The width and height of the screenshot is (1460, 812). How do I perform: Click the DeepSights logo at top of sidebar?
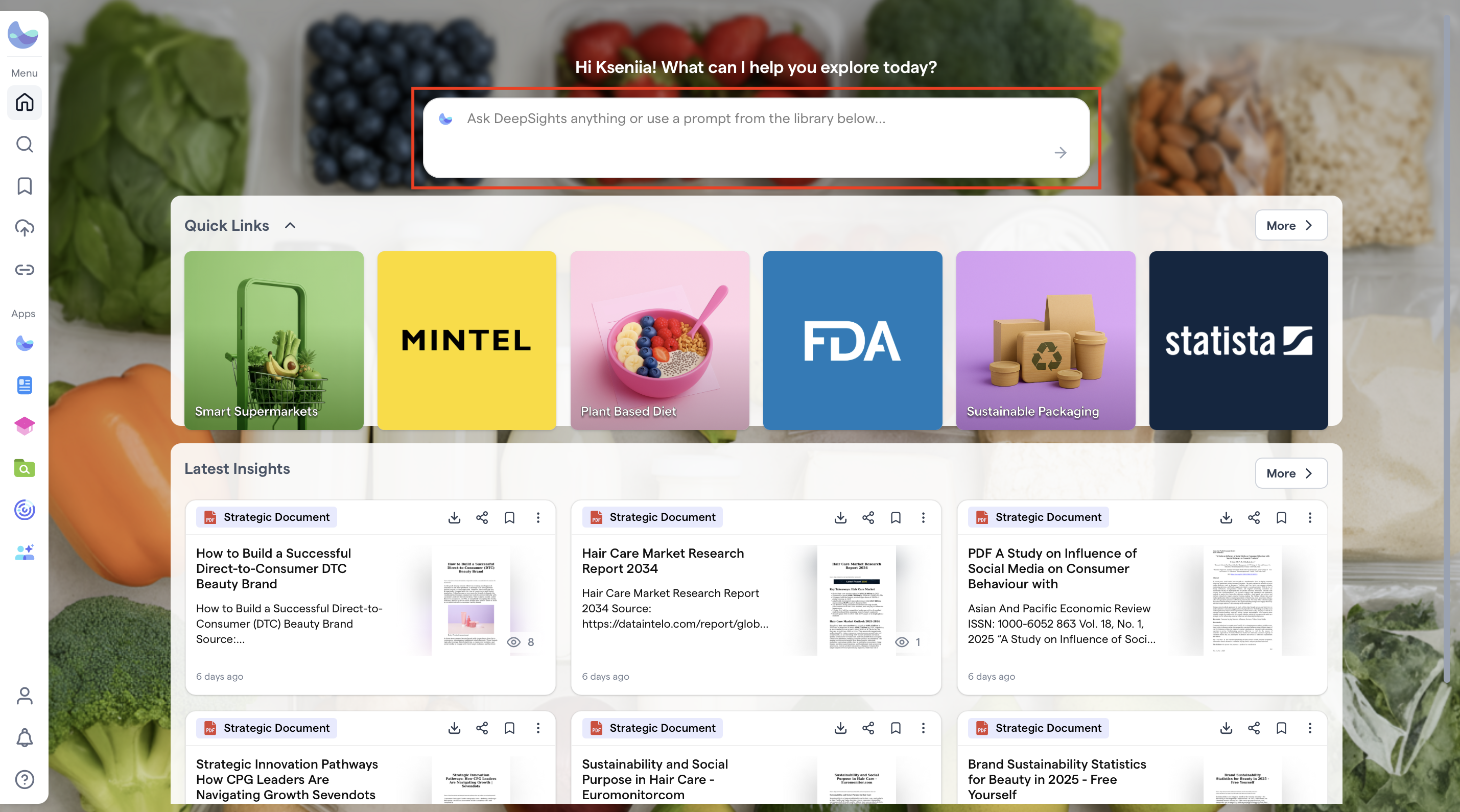coord(23,35)
